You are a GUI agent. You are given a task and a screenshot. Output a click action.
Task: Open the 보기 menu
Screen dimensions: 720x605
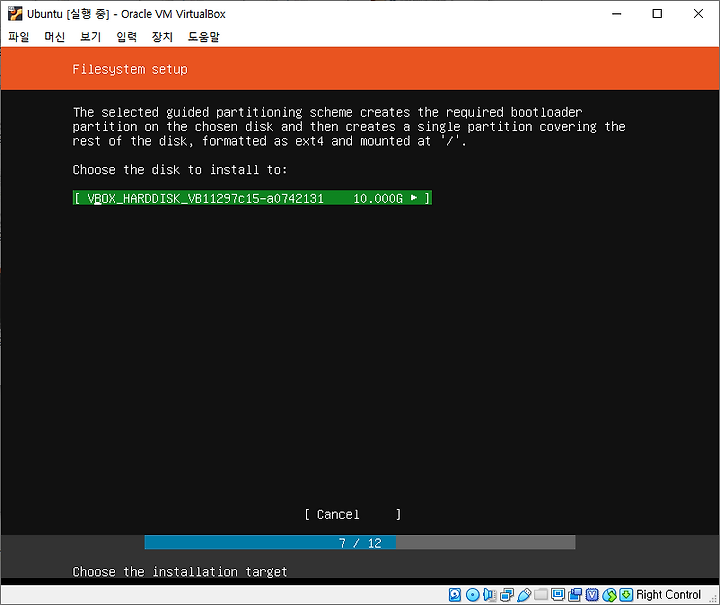[x=90, y=37]
